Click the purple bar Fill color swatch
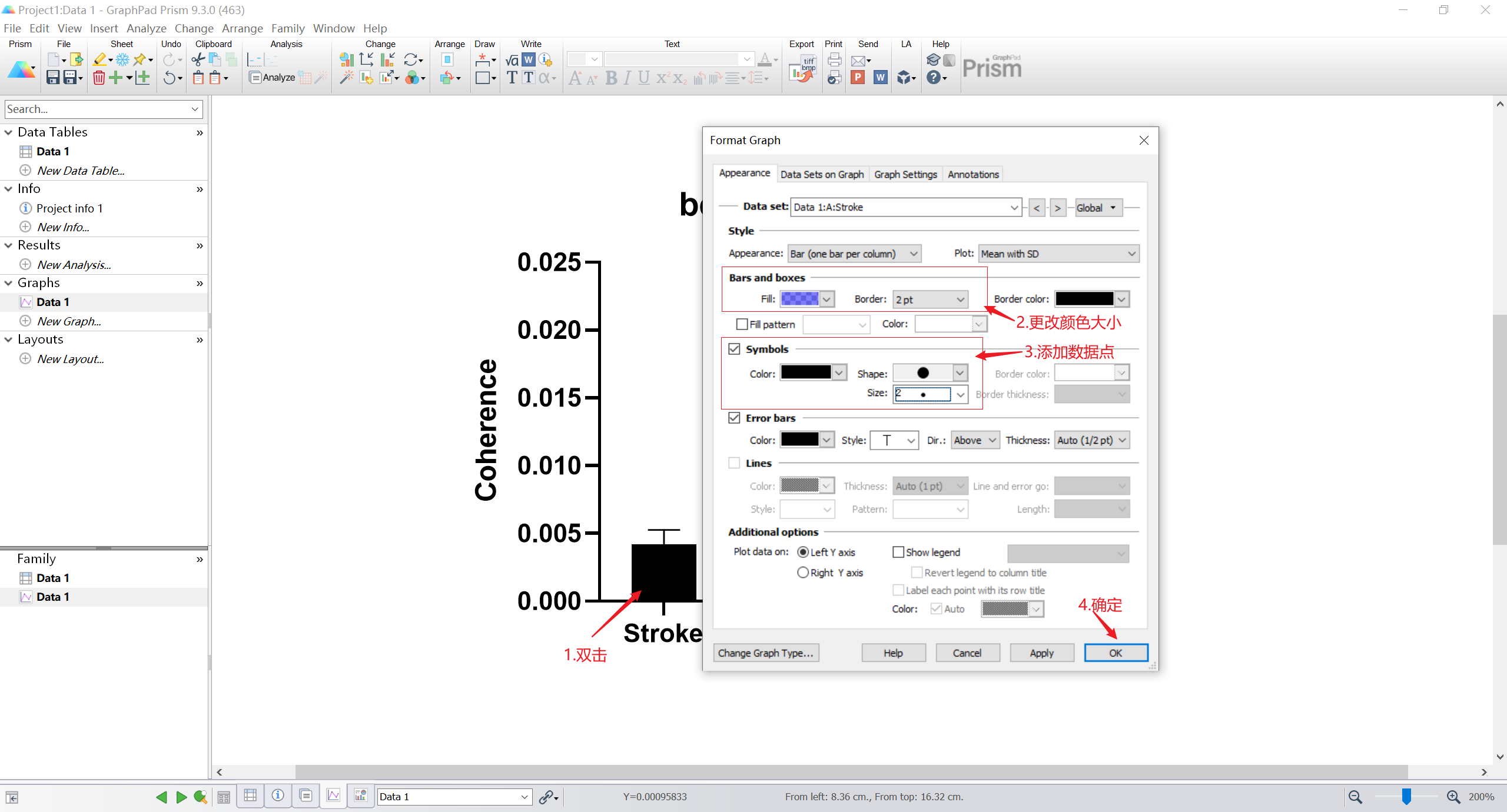 tap(799, 299)
